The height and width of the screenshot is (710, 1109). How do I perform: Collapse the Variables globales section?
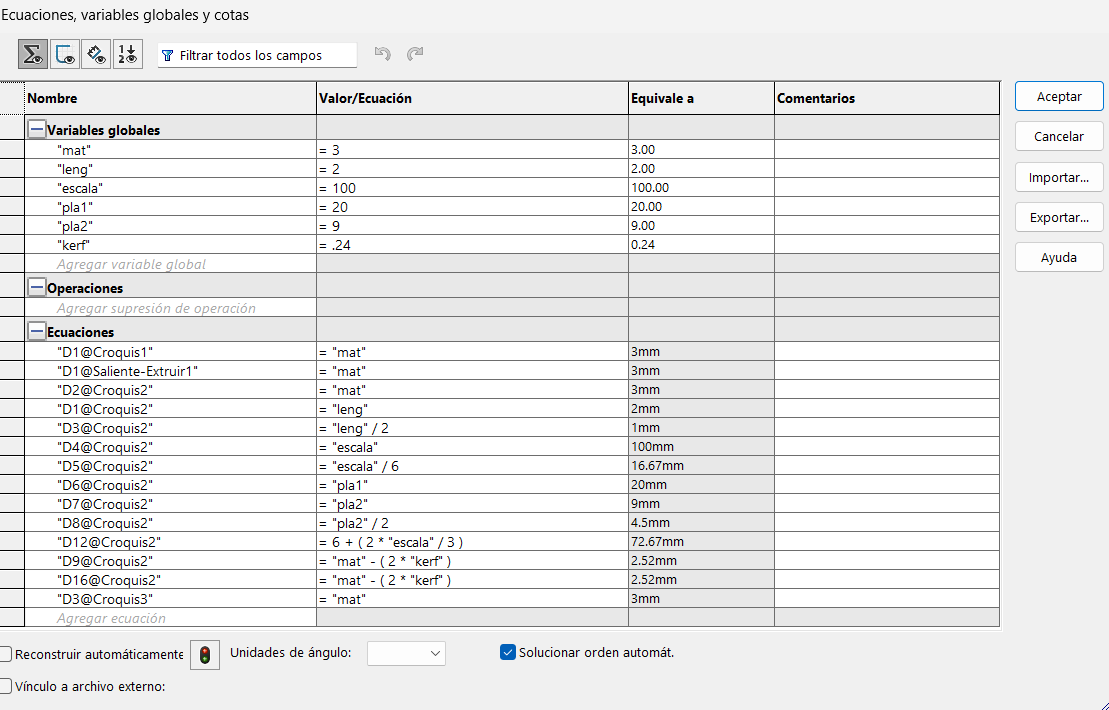[x=37, y=129]
